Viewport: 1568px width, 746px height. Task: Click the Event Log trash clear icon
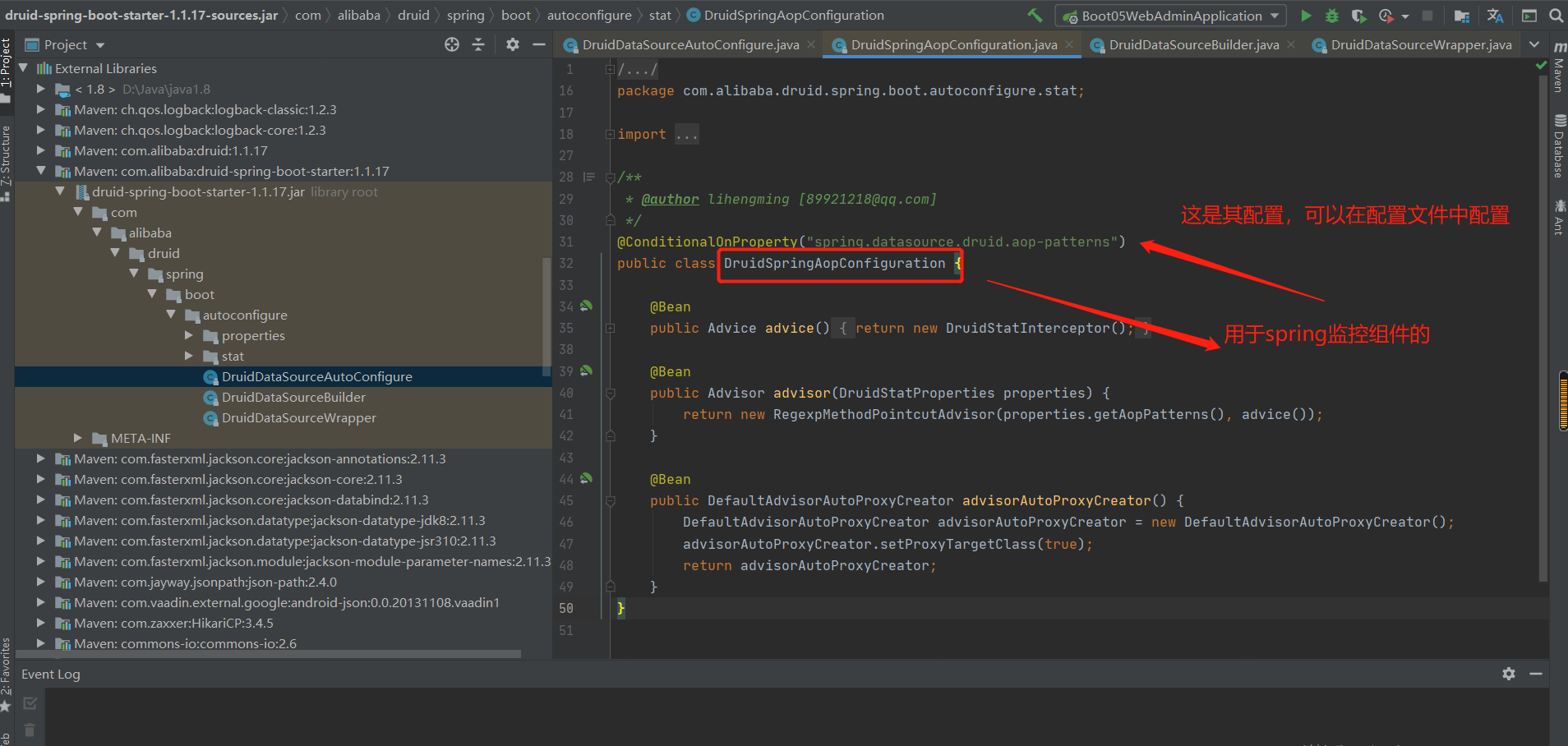click(x=30, y=730)
